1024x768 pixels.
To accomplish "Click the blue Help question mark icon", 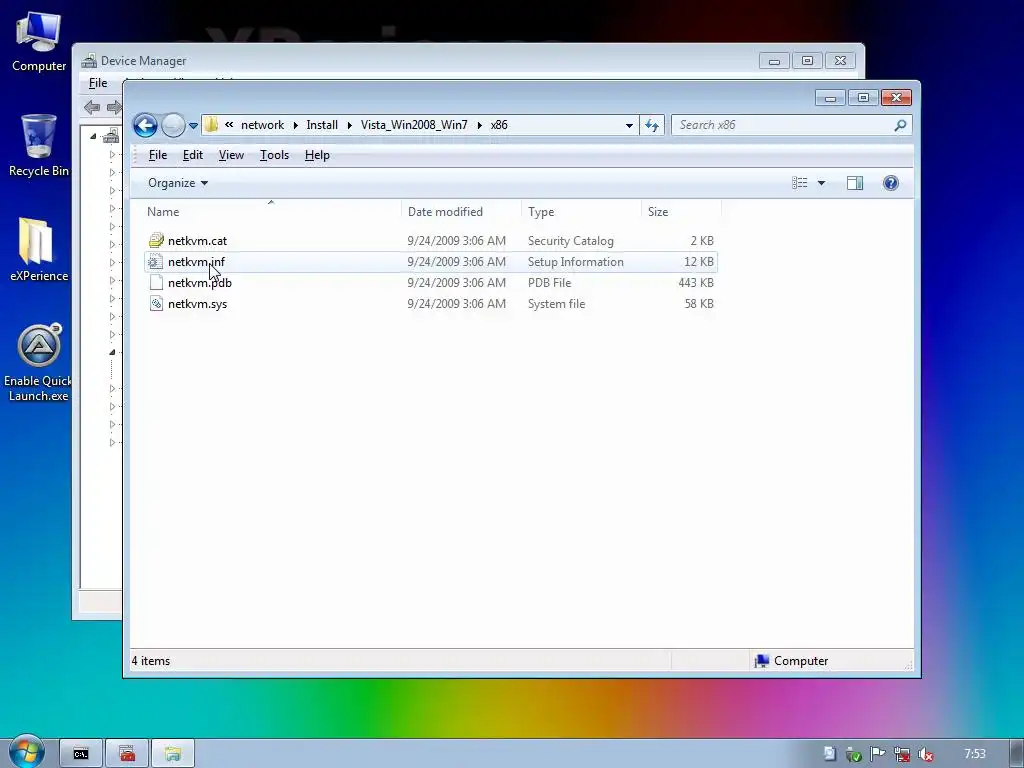I will click(891, 183).
